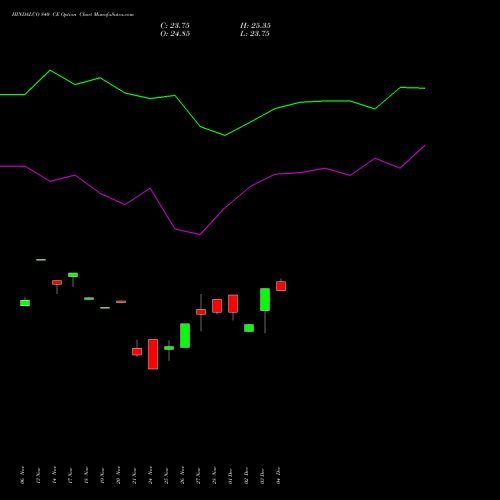
Task: Click the 04 Dec date label
Action: pos(278,476)
